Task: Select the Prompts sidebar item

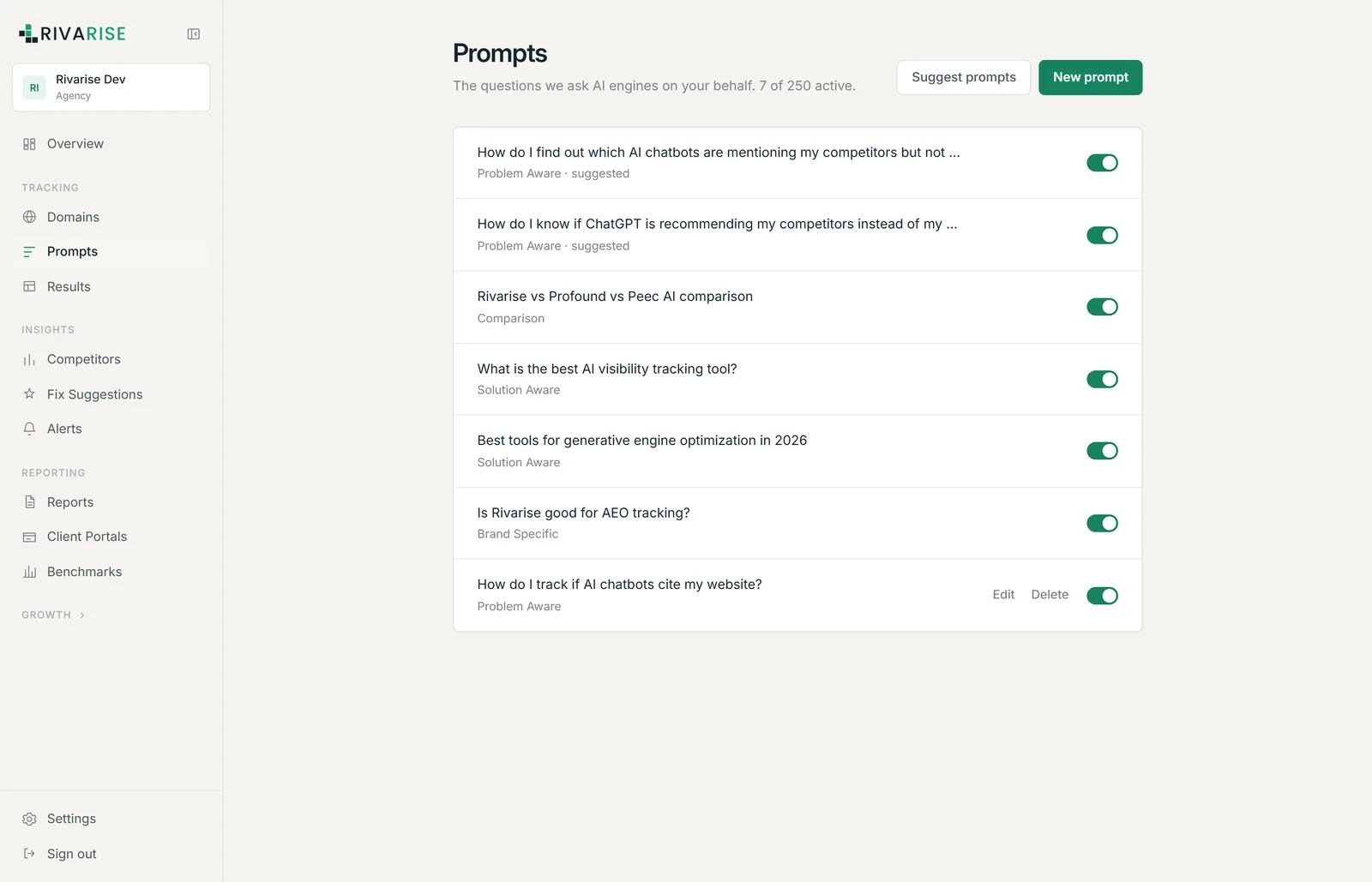Action: 111,252
